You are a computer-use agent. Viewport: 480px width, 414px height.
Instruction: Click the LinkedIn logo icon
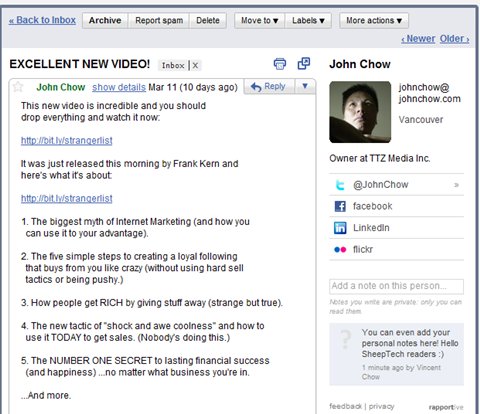pyautogui.click(x=340, y=228)
